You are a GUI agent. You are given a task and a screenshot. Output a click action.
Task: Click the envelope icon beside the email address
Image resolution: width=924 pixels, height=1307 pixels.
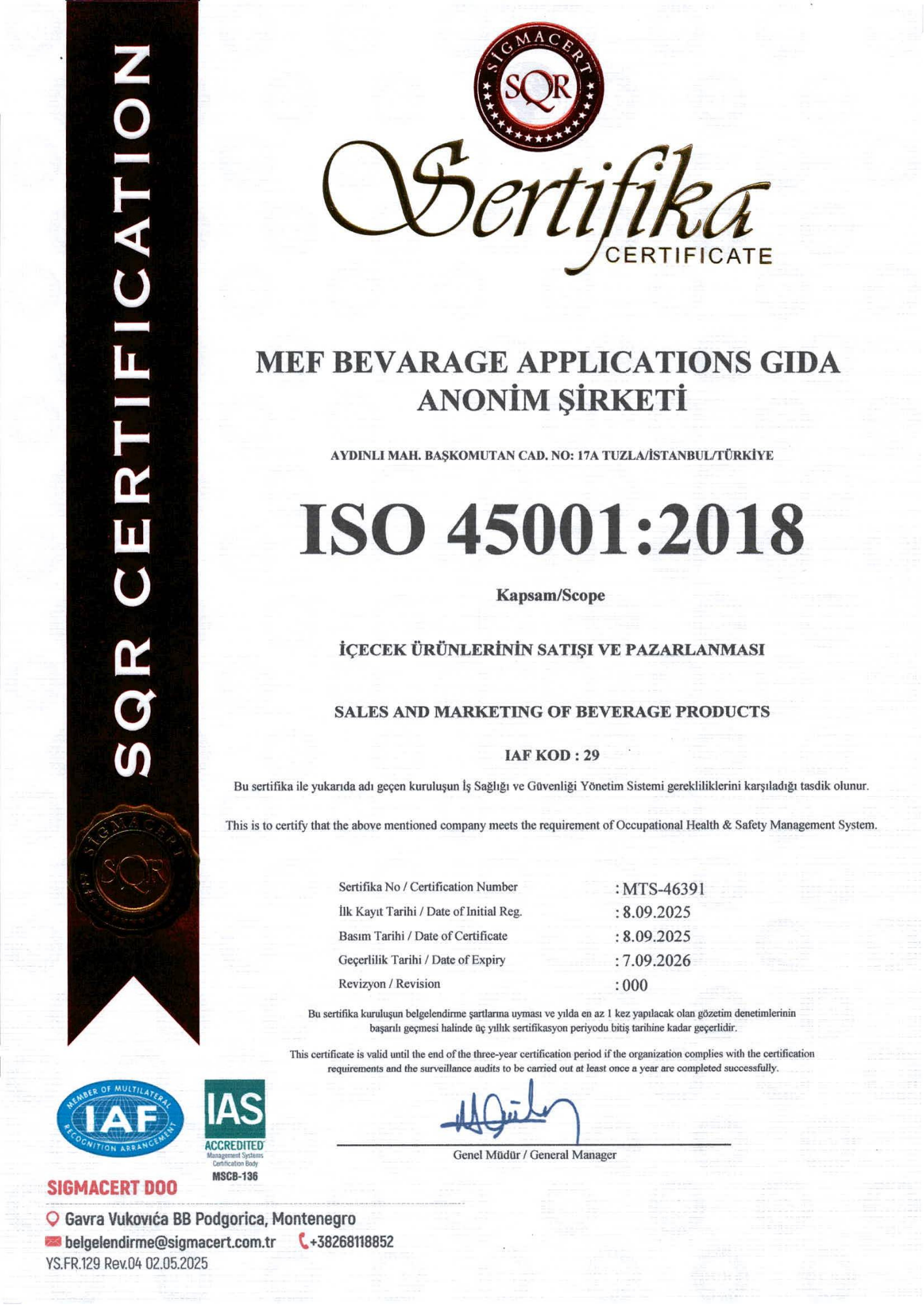click(x=53, y=1242)
